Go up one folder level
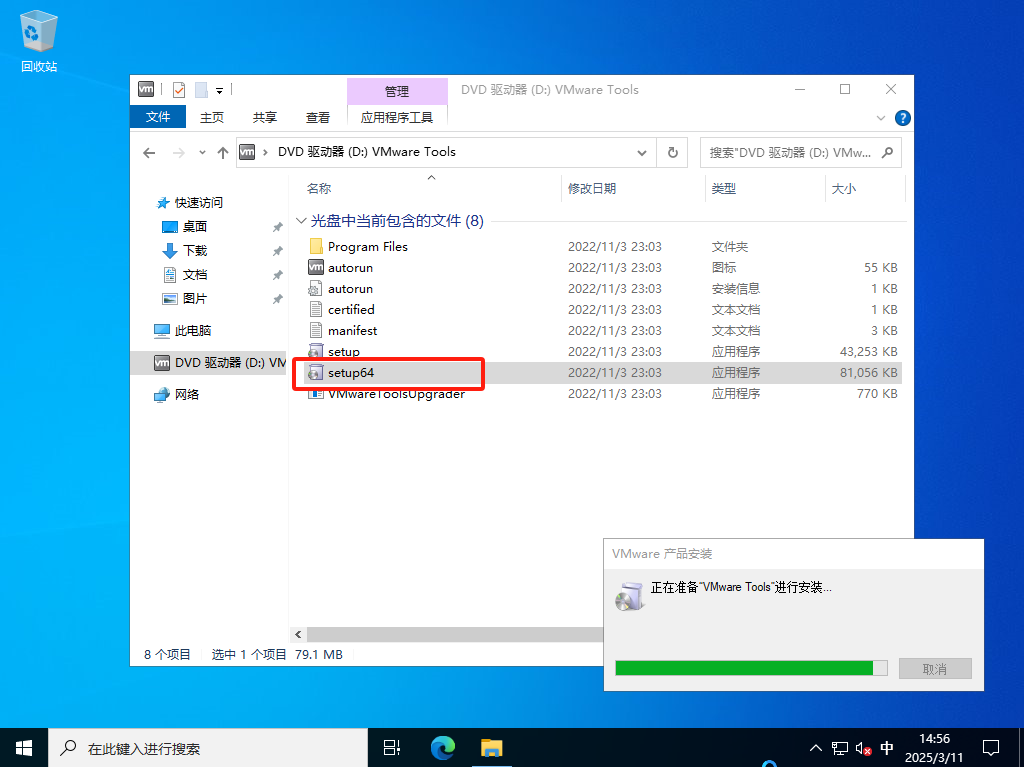This screenshot has height=767, width=1024. [223, 153]
